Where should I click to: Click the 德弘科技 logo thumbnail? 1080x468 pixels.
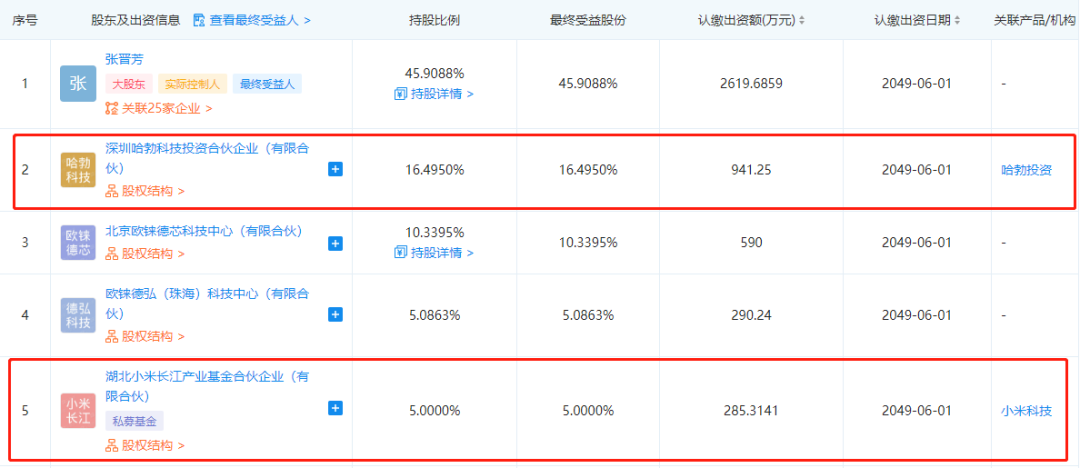pyautogui.click(x=78, y=315)
